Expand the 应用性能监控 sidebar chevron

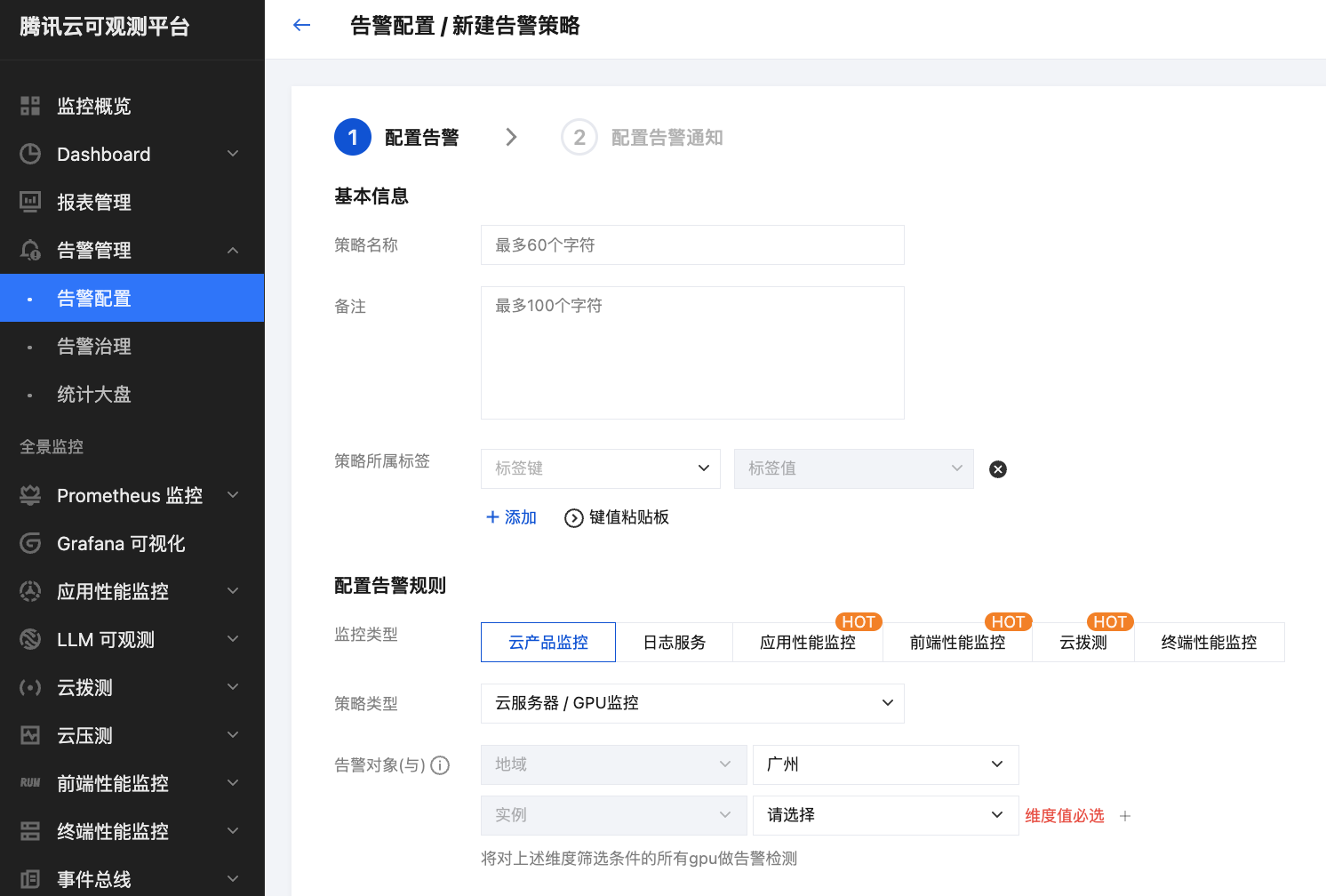233,592
